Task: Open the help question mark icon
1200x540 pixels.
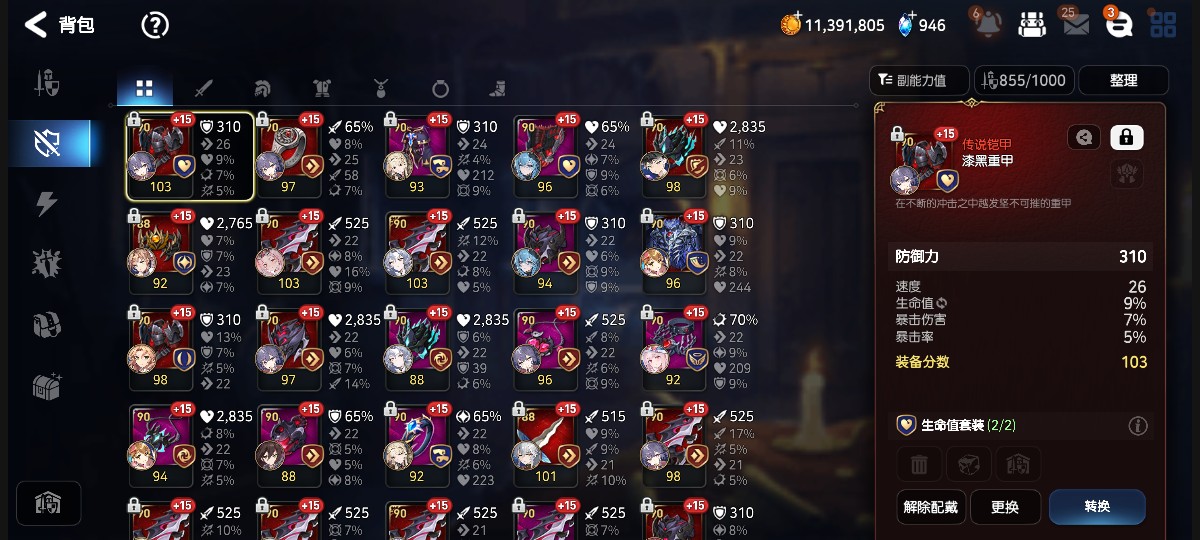Action: [x=155, y=25]
